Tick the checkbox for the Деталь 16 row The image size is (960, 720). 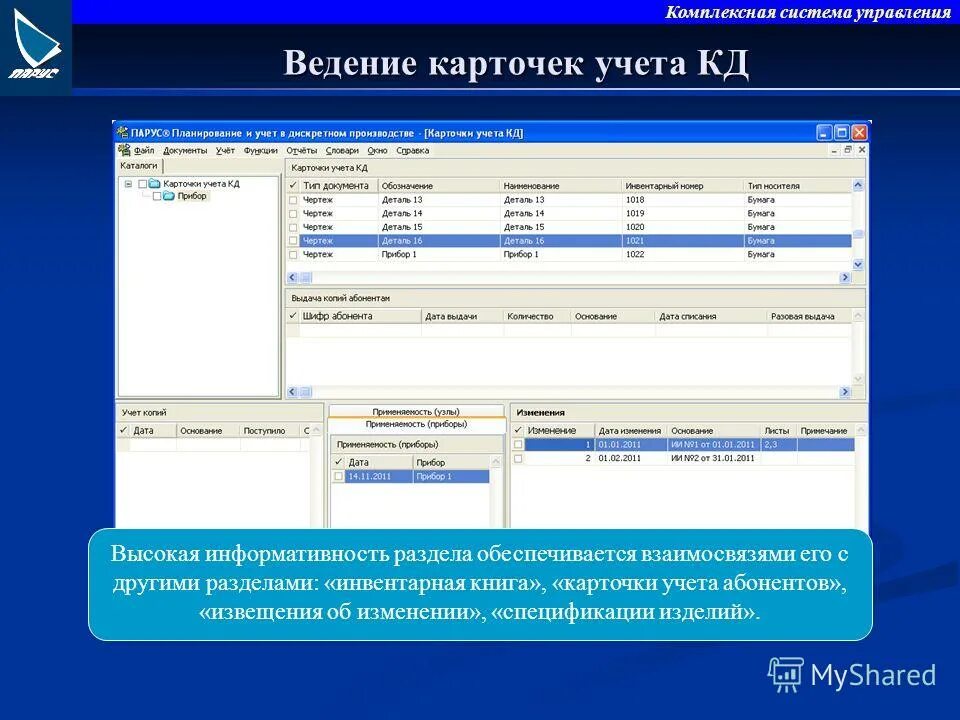[x=293, y=241]
